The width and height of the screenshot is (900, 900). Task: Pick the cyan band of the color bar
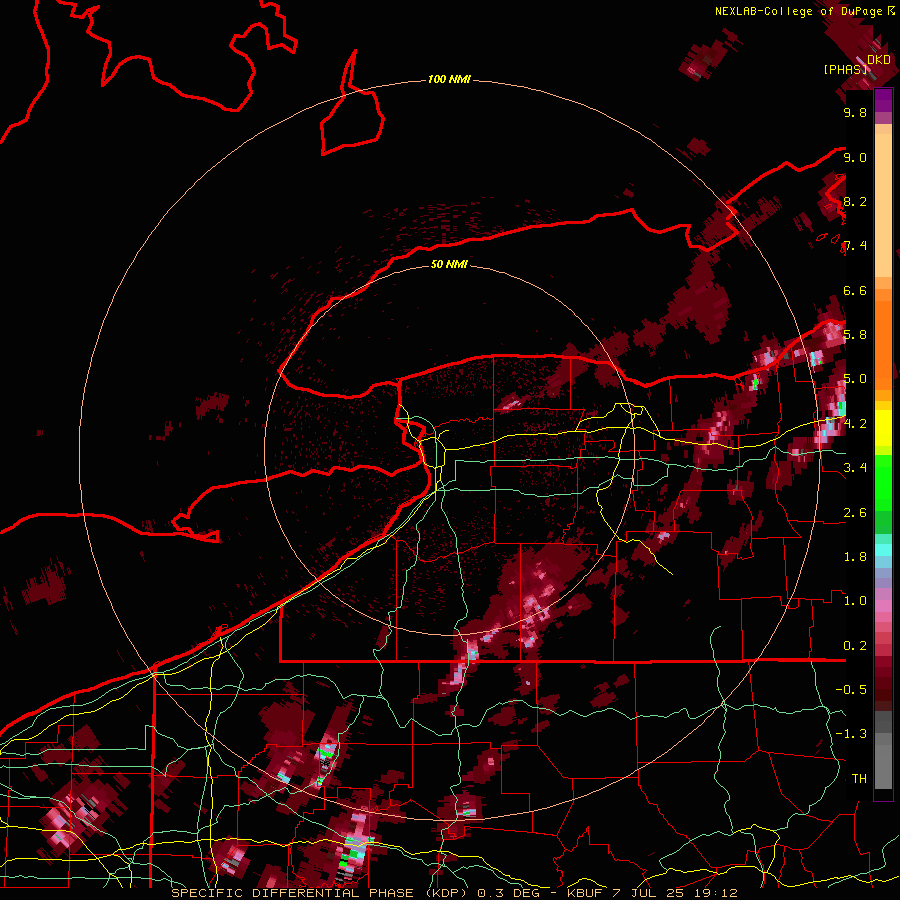[883, 550]
